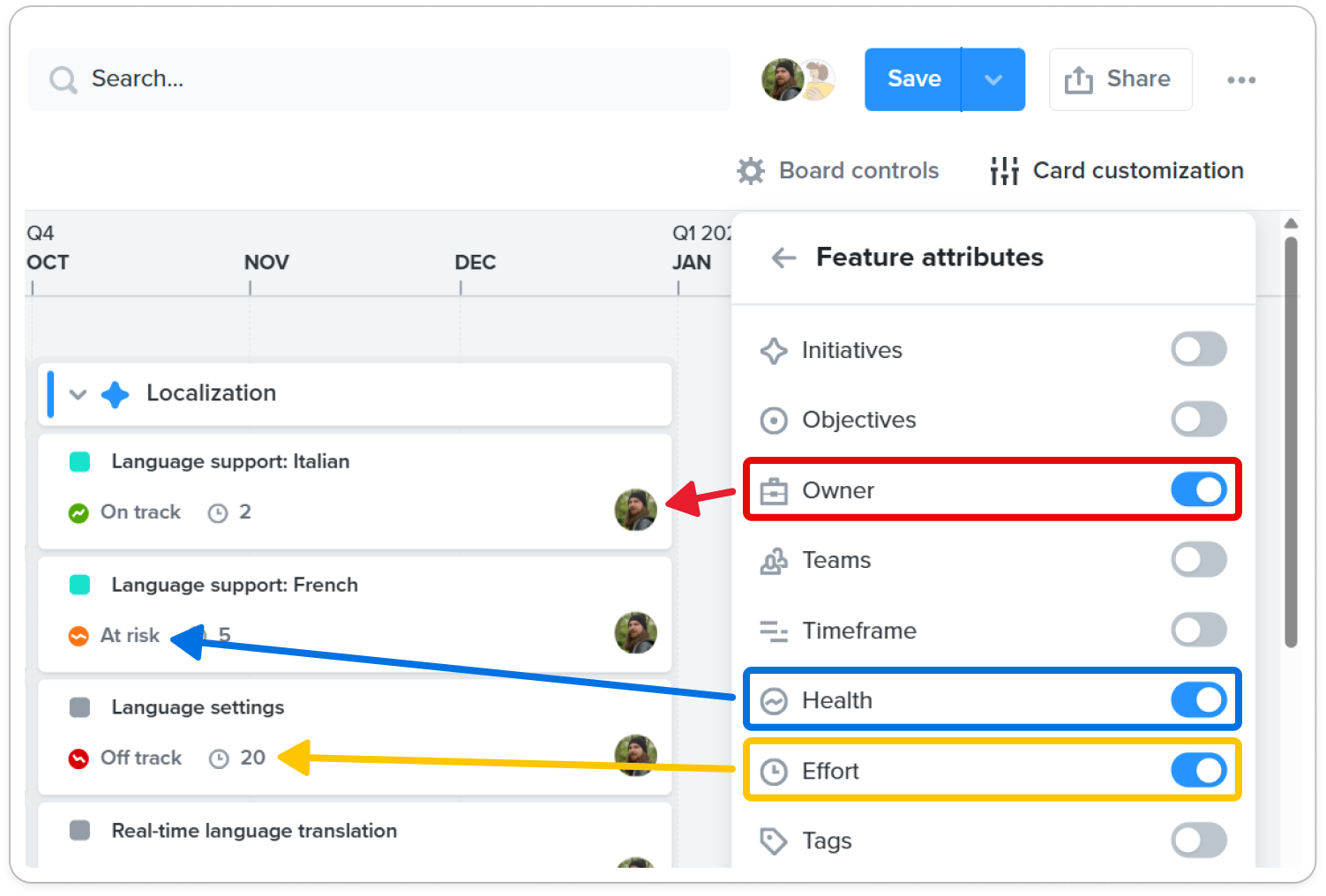Click into the Search field
Screen dimensions: 1326x896
pyautogui.click(x=379, y=79)
